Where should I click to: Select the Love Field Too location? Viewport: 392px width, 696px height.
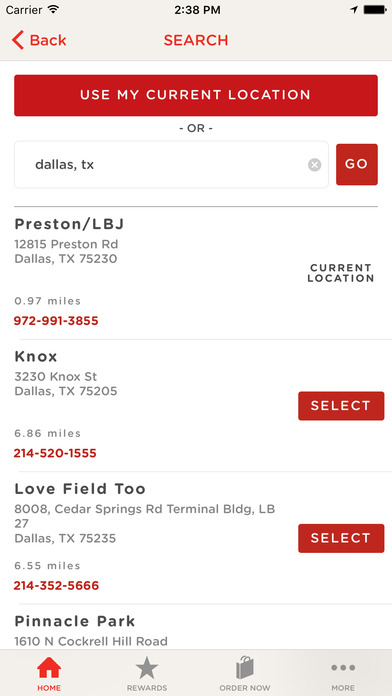(x=341, y=538)
